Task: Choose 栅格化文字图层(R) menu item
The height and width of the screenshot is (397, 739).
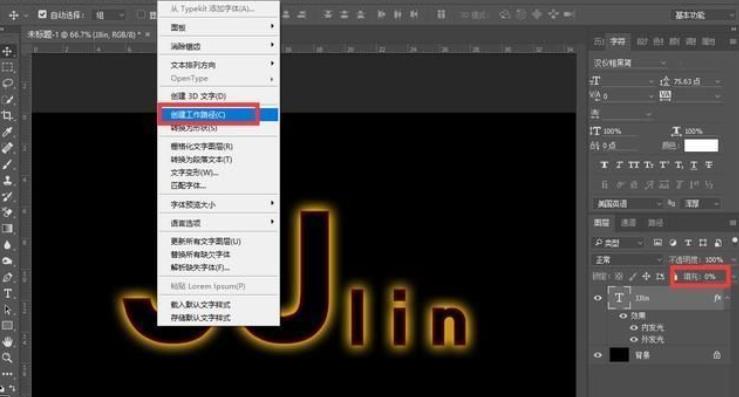Action: pyautogui.click(x=218, y=146)
